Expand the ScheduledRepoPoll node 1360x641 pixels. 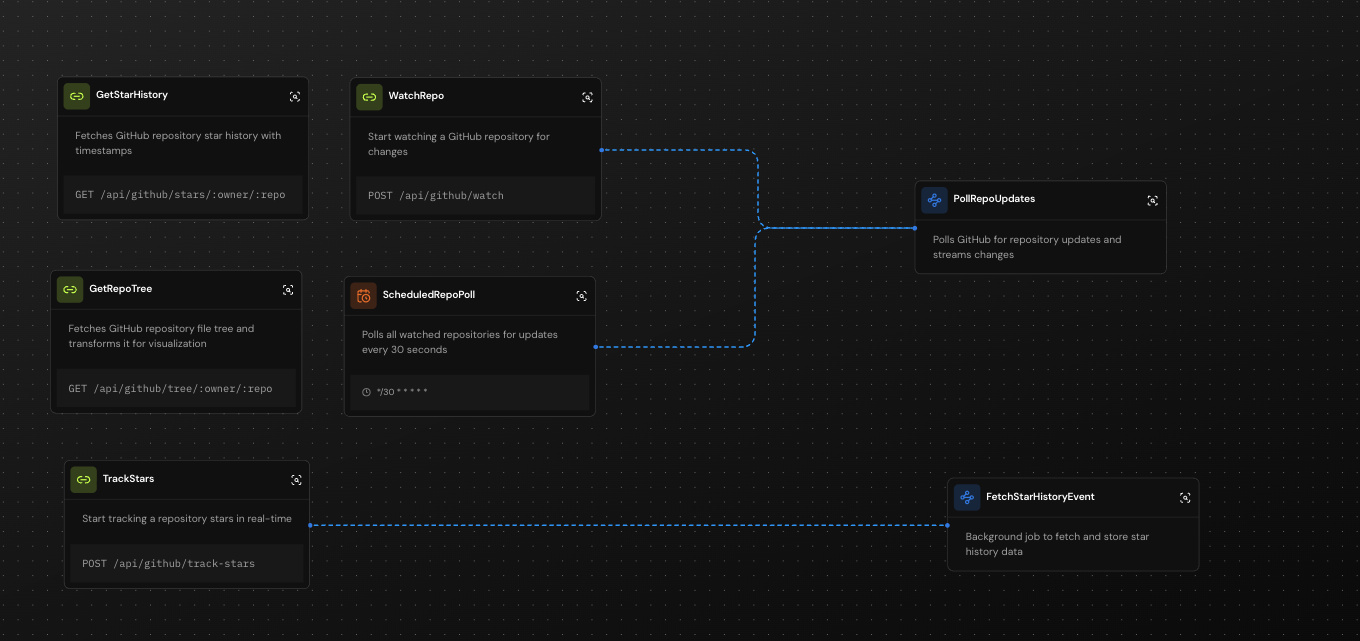tap(581, 296)
